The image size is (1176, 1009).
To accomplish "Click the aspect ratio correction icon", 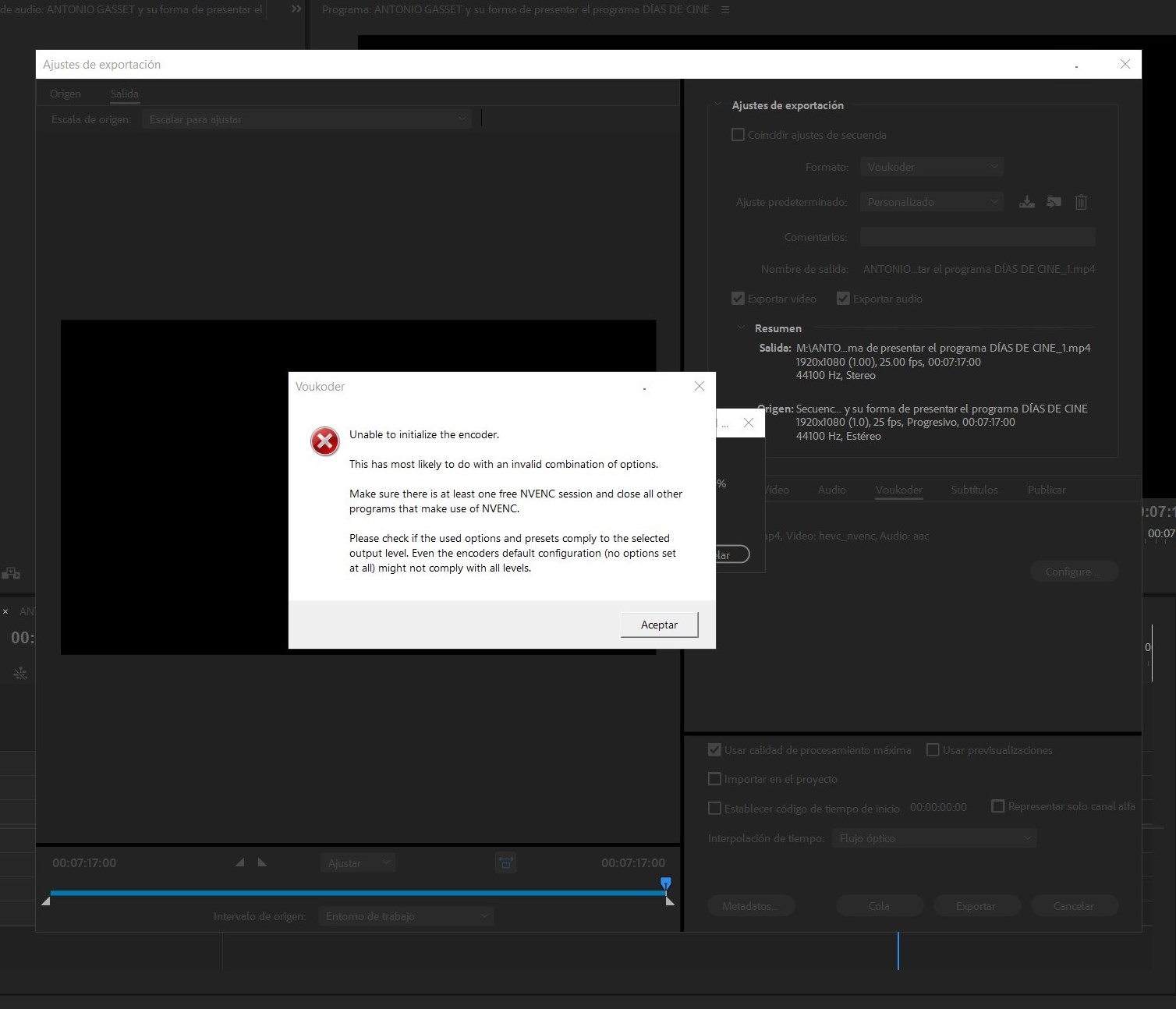I will (x=506, y=863).
